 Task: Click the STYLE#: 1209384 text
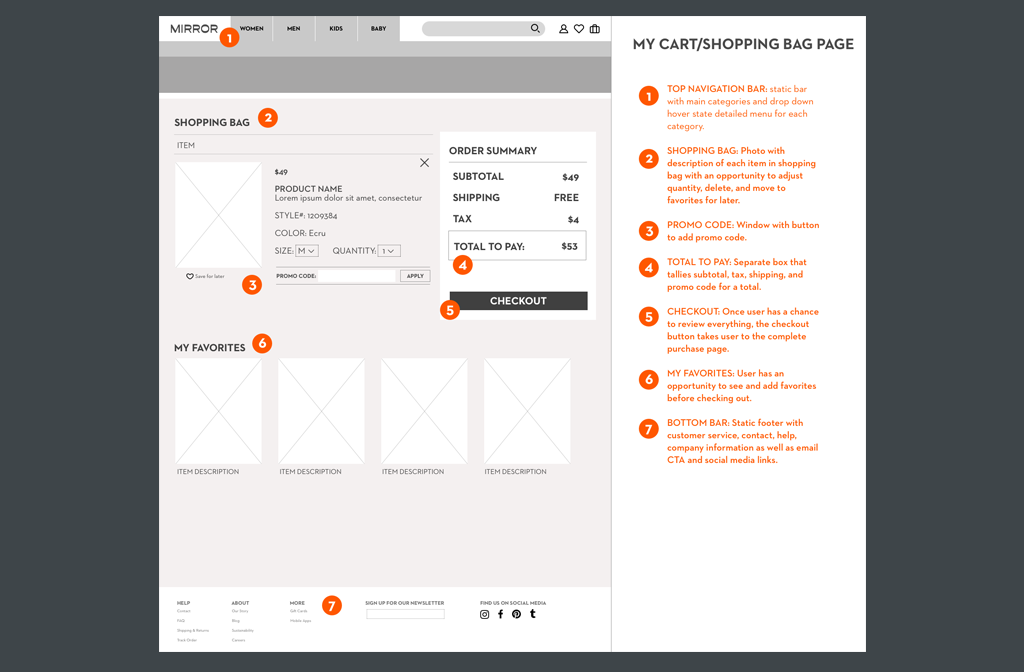tap(306, 216)
